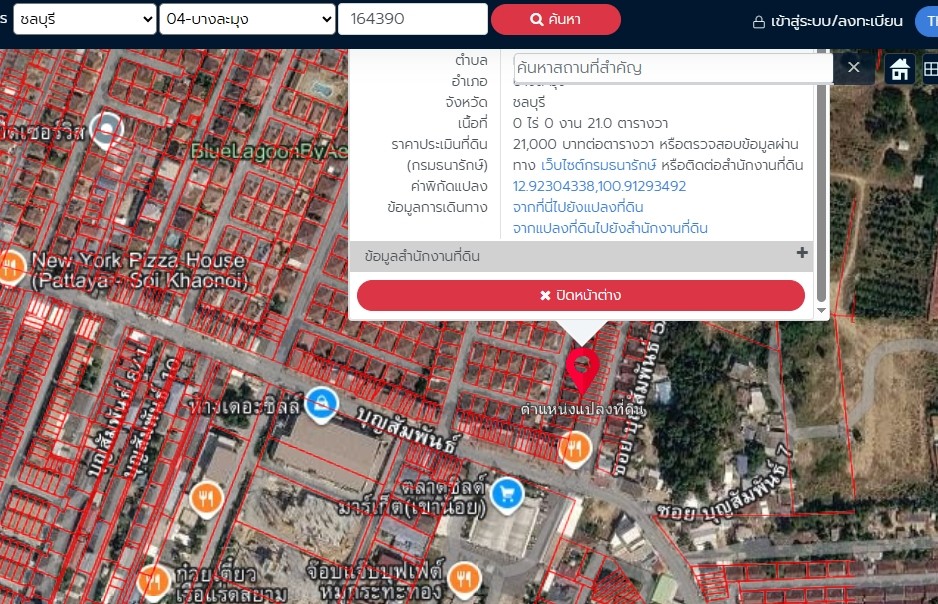Click the restaurant marker on Soi Boonsampan
This screenshot has width=938, height=604.
(575, 449)
